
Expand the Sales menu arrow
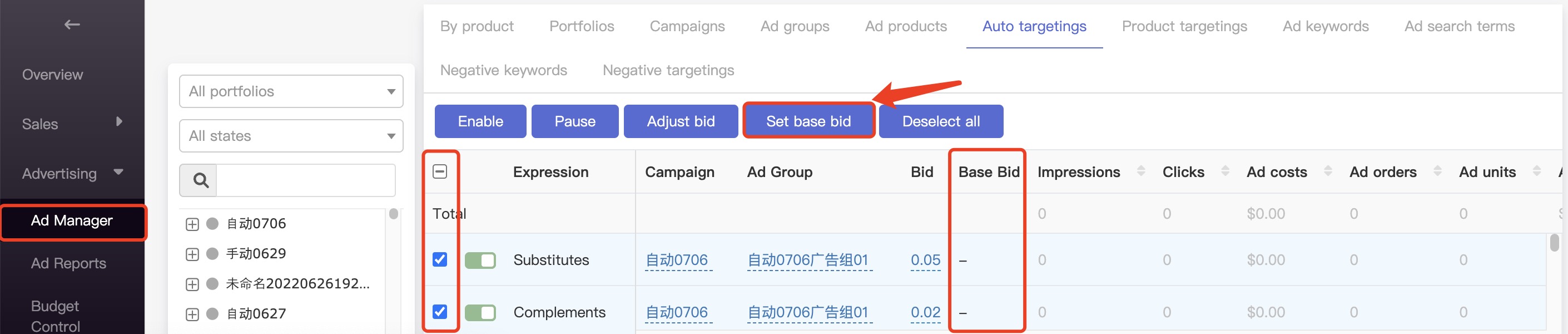120,122
